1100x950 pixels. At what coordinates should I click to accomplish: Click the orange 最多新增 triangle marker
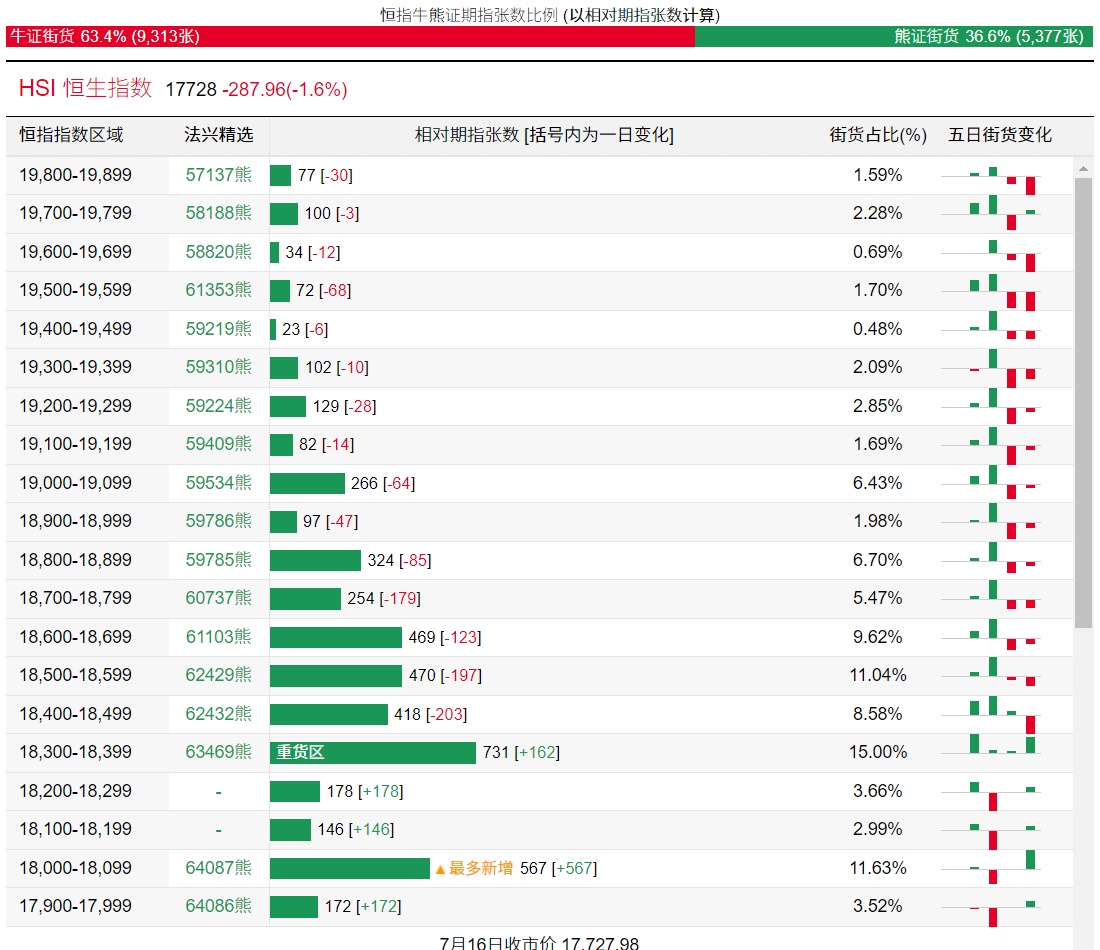(440, 869)
